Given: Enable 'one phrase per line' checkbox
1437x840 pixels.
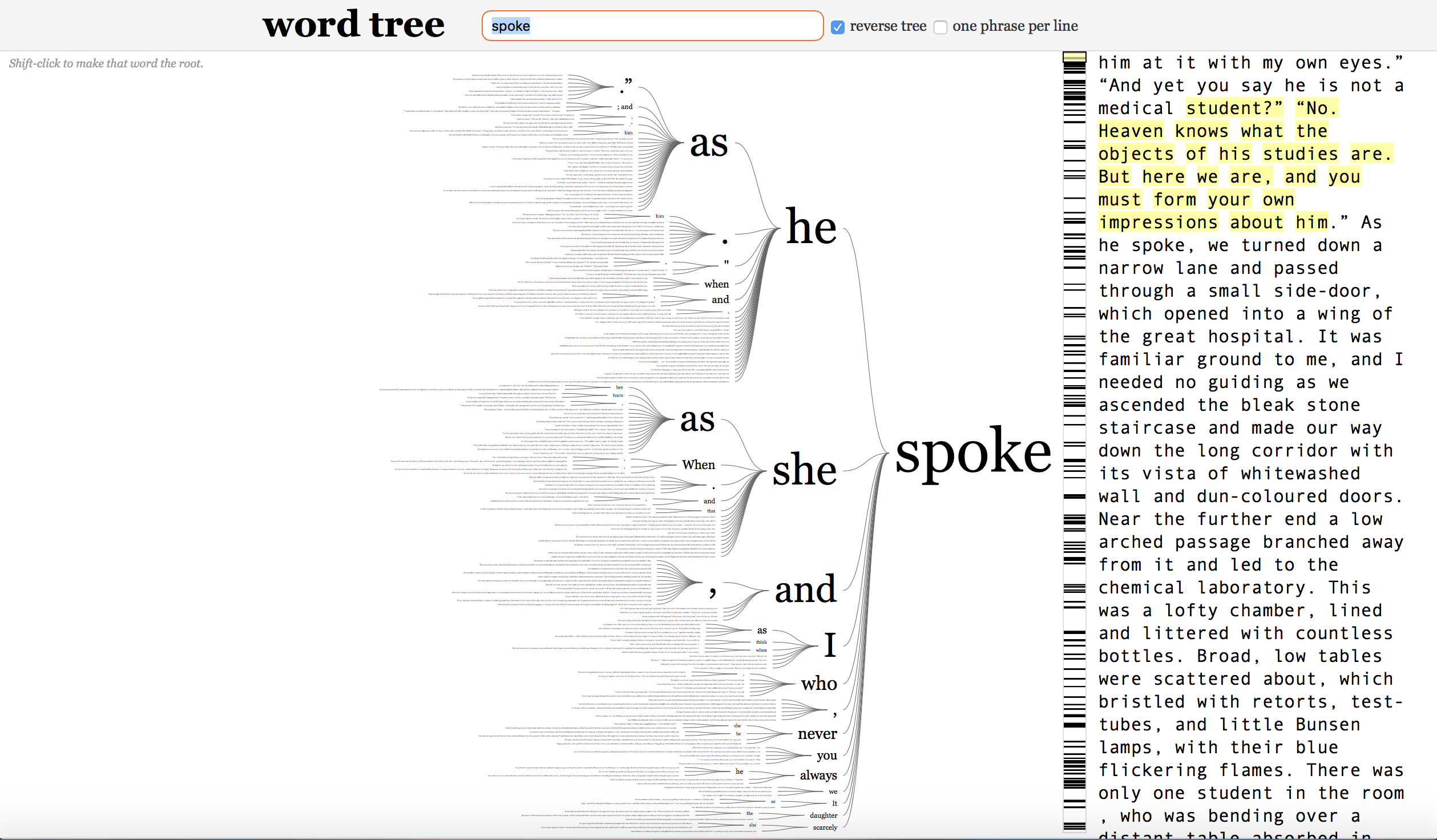Looking at the screenshot, I should coord(940,27).
